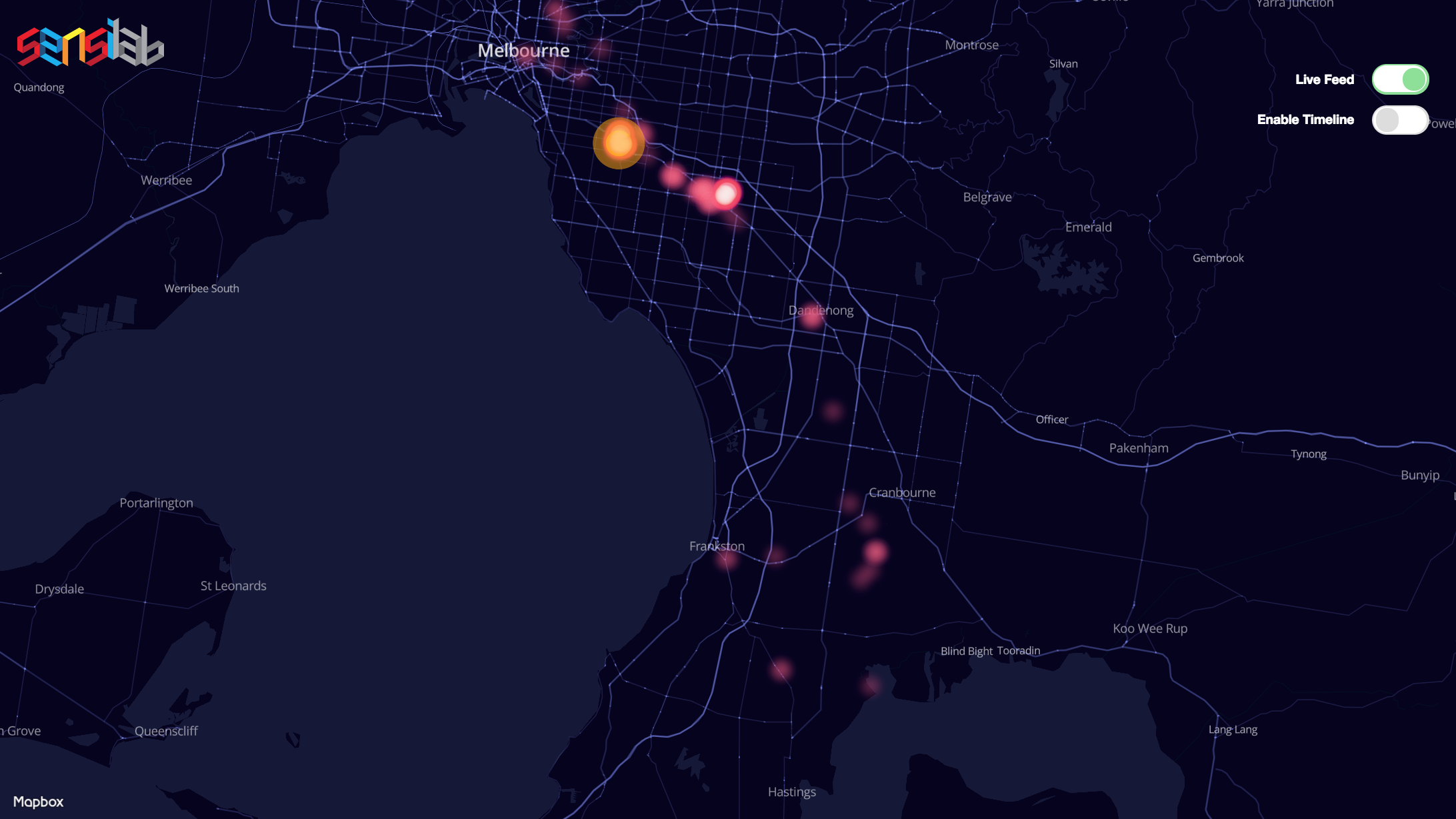
Task: Click the Portarlington map label
Action: (156, 503)
